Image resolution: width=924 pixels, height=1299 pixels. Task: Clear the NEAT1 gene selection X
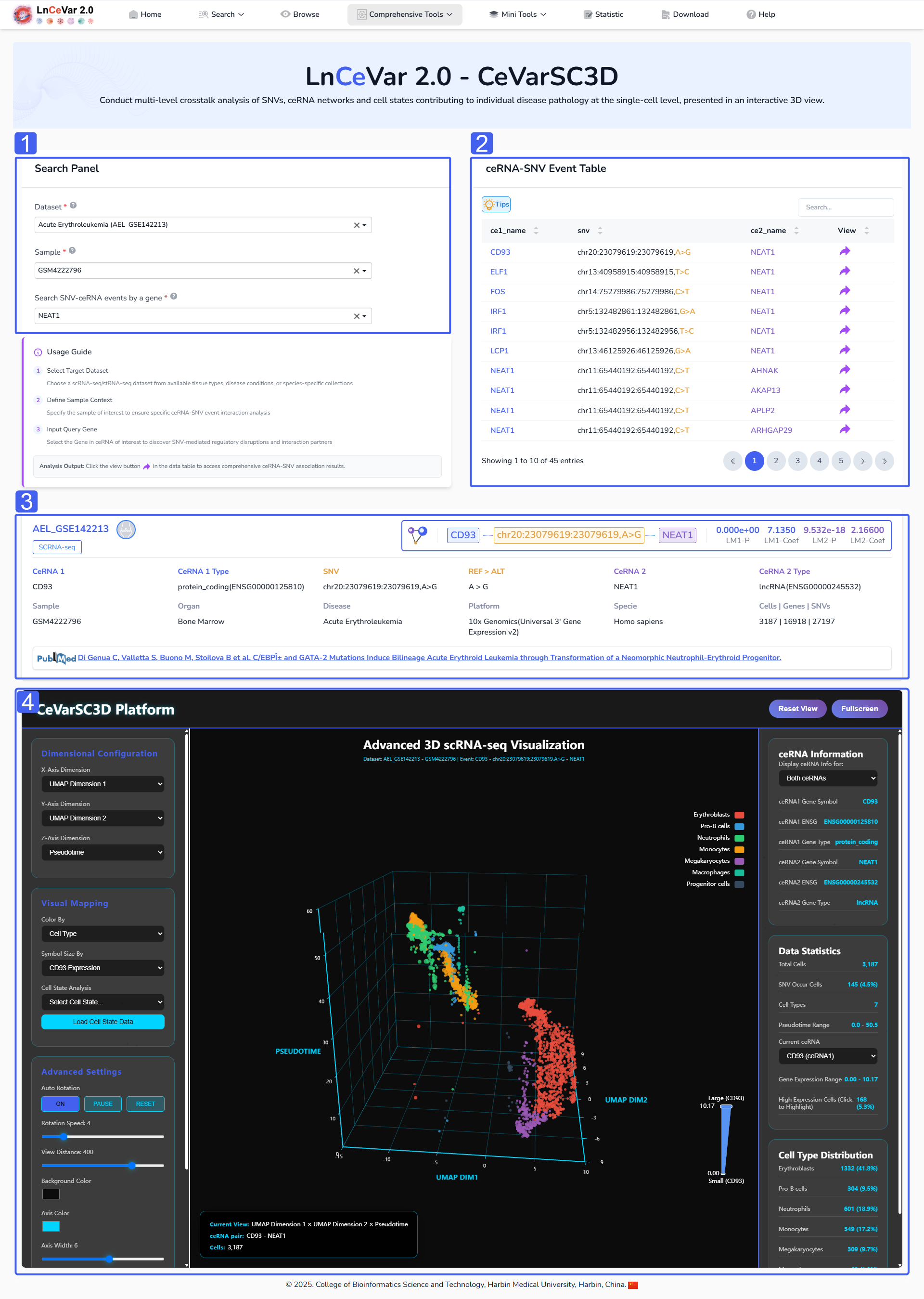pyautogui.click(x=356, y=316)
